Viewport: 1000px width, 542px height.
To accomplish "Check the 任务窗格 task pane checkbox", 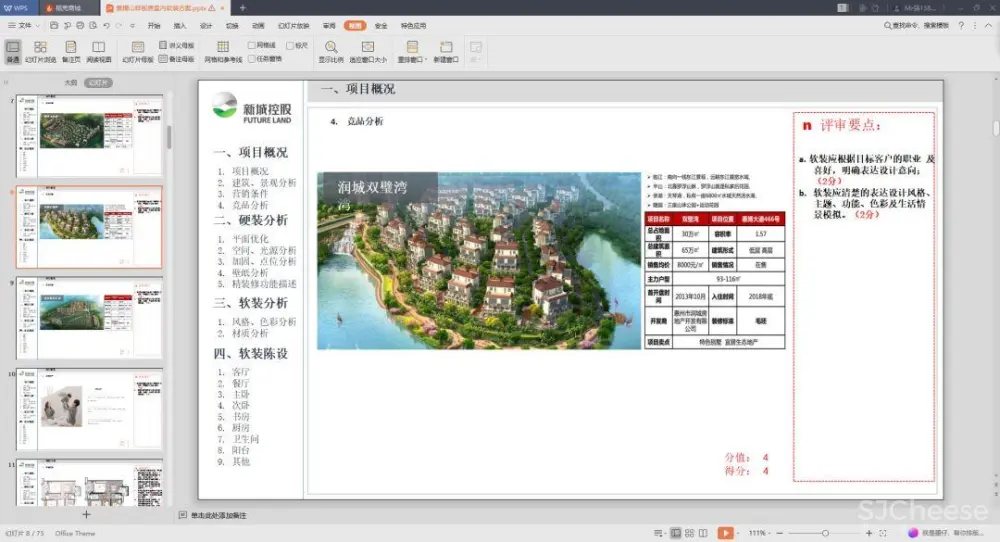I will pyautogui.click(x=252, y=58).
